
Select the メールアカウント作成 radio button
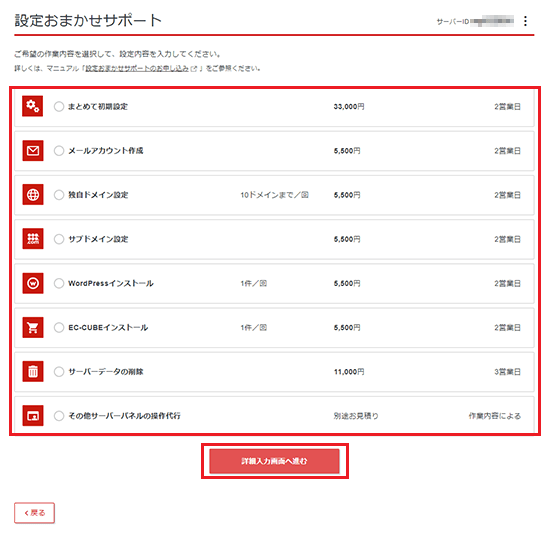pos(59,151)
